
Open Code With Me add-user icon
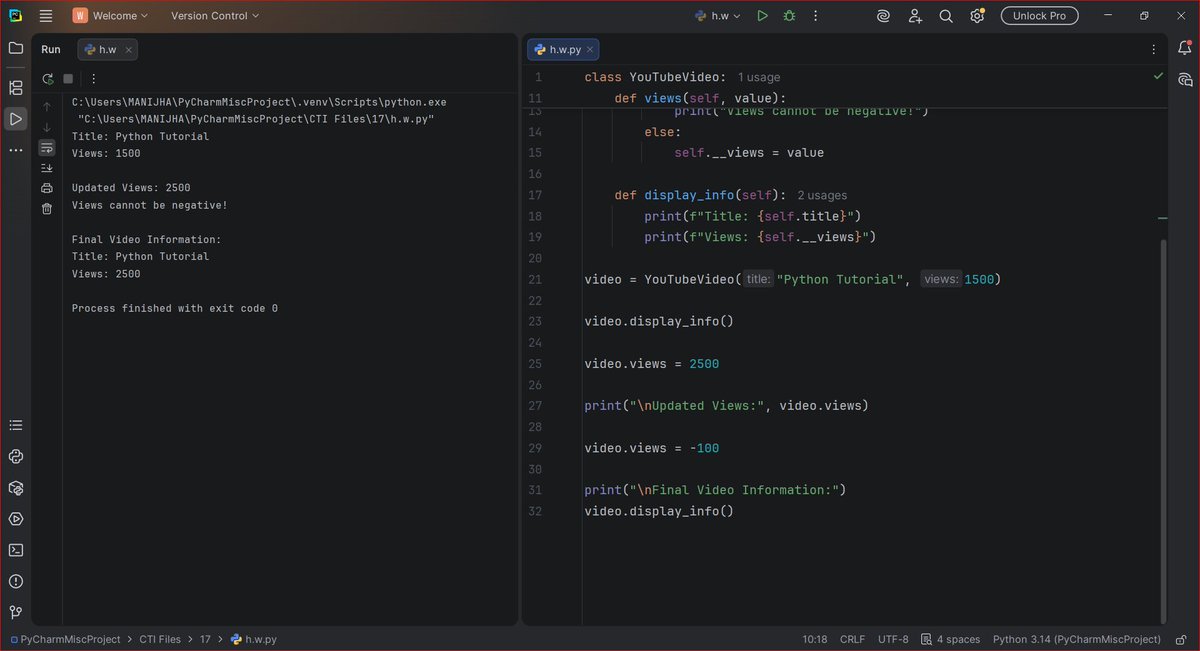click(915, 16)
